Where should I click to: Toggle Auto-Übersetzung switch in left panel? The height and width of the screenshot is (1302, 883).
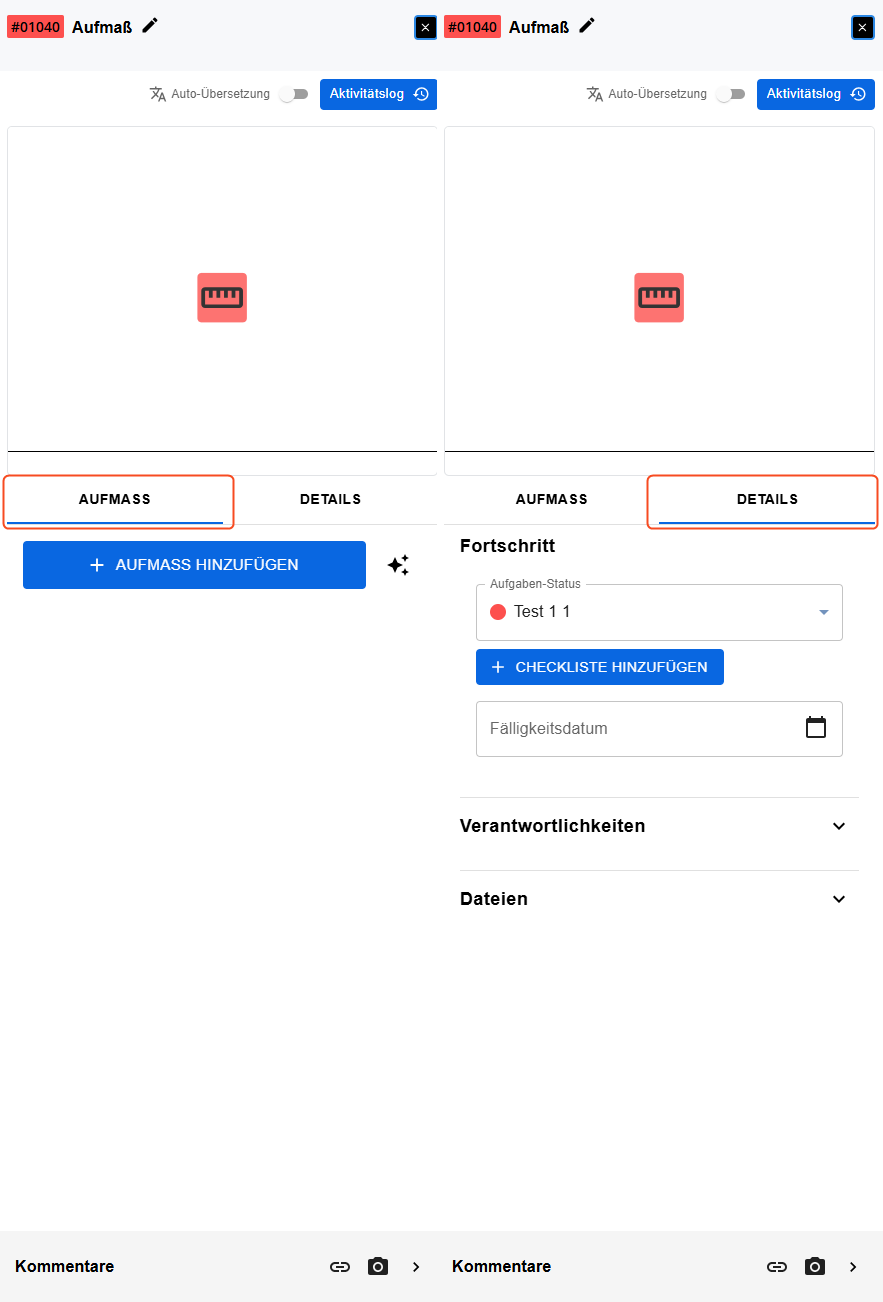294,94
